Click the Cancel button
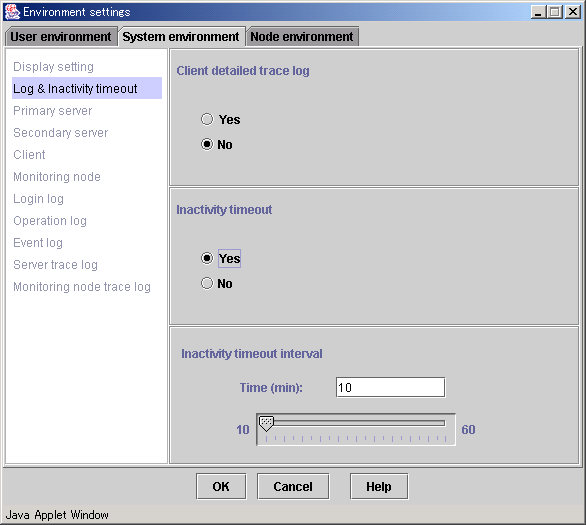This screenshot has height=525, width=586. [293, 487]
